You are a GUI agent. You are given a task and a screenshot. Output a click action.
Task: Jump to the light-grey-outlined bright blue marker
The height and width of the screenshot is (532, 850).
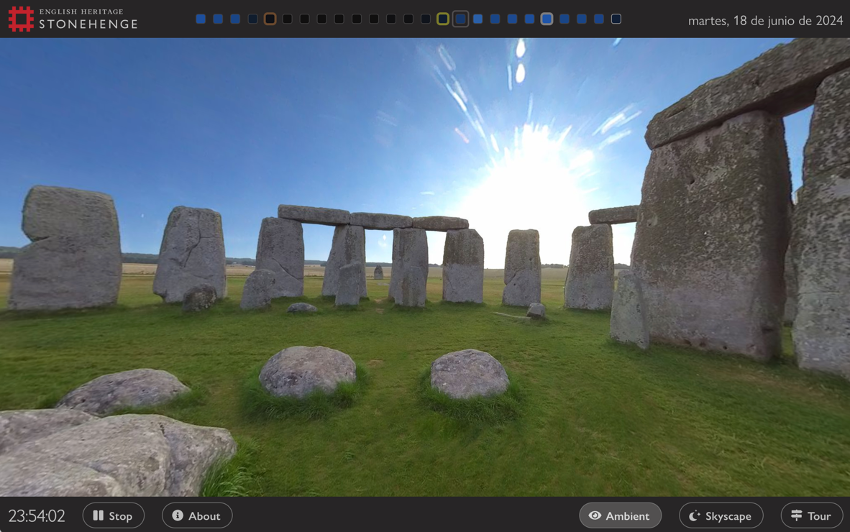[547, 19]
